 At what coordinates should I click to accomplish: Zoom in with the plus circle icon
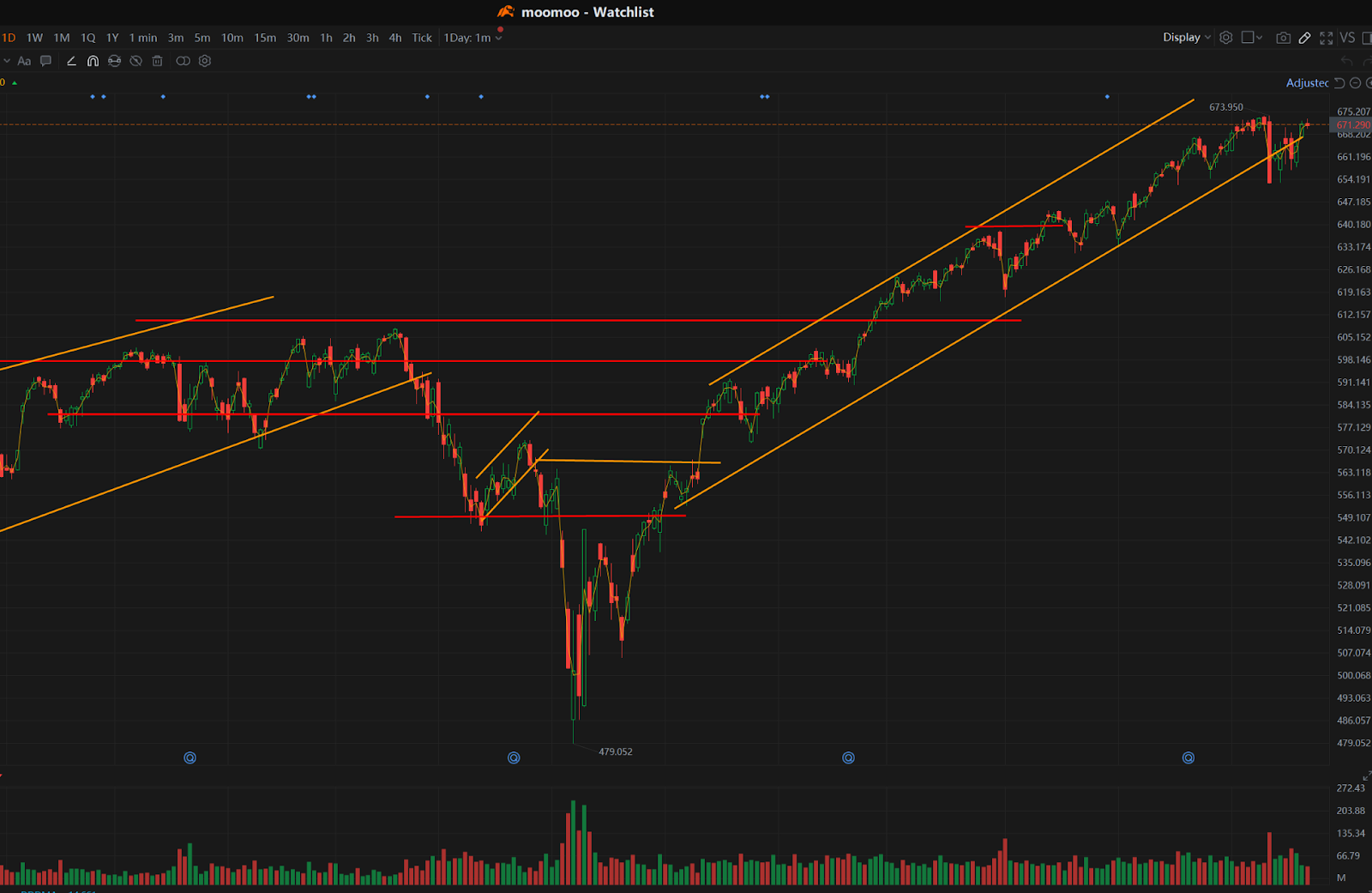1369,83
